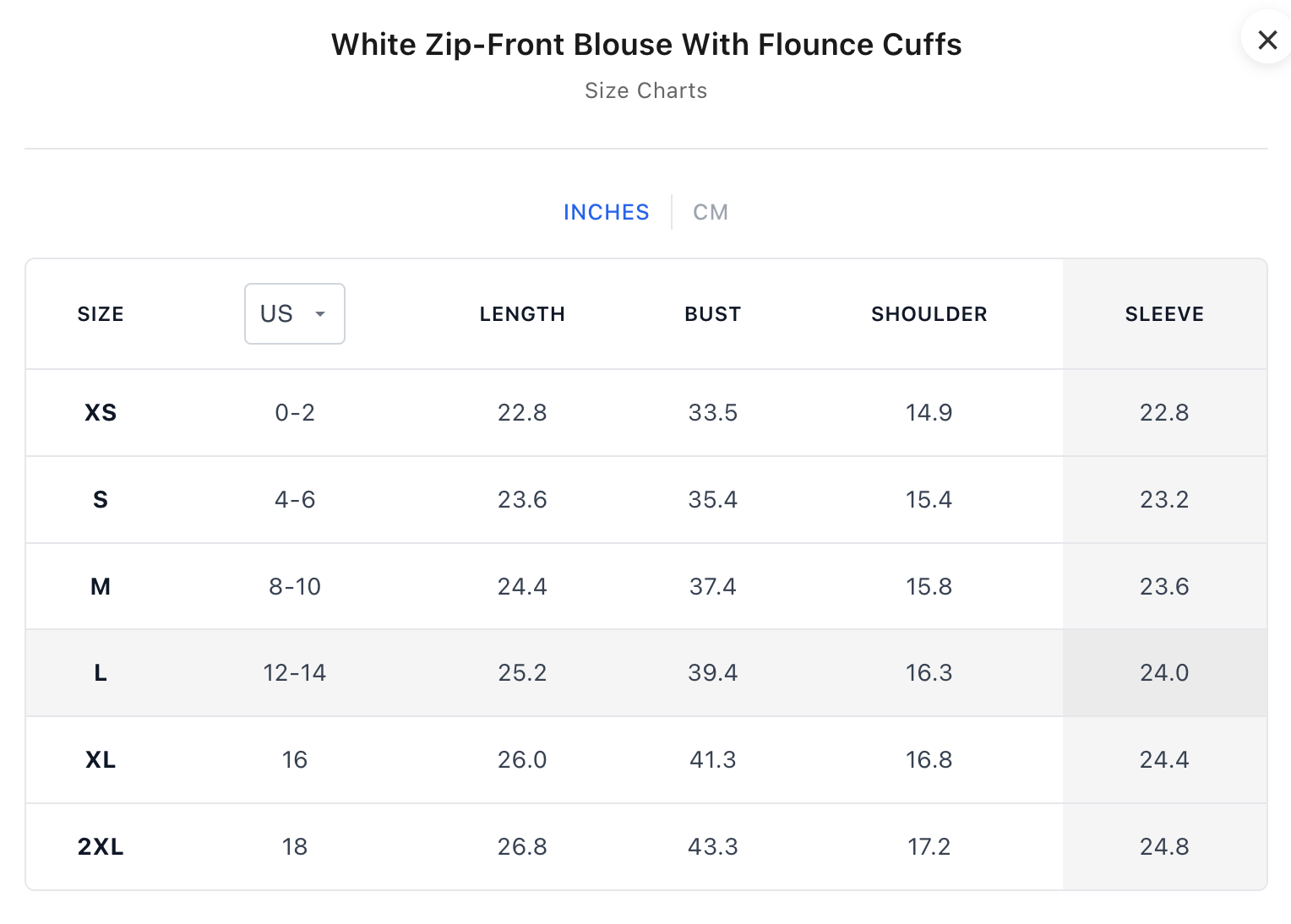The image size is (1291, 924).
Task: Click the SHOULDER column header
Action: [929, 314]
